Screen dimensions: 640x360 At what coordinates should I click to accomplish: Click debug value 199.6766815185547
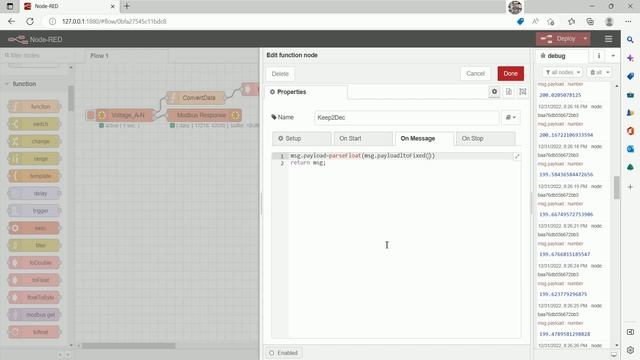click(x=564, y=254)
